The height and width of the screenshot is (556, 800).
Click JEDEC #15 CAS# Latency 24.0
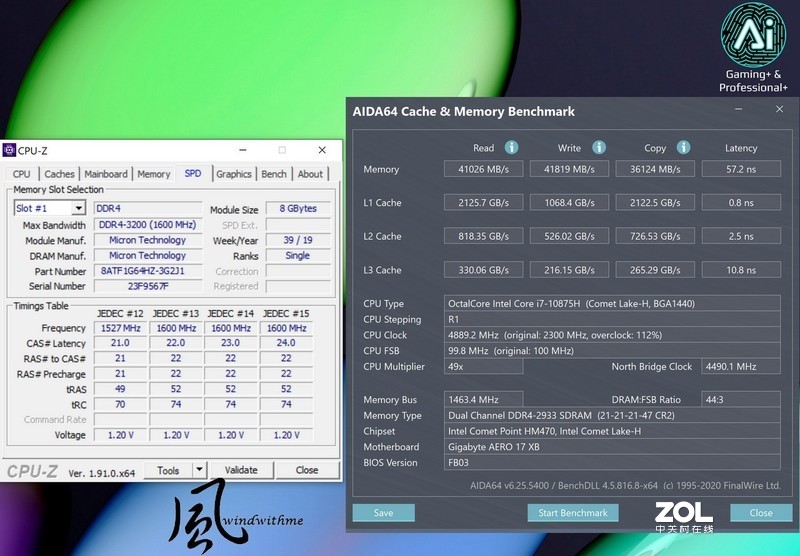click(x=286, y=343)
